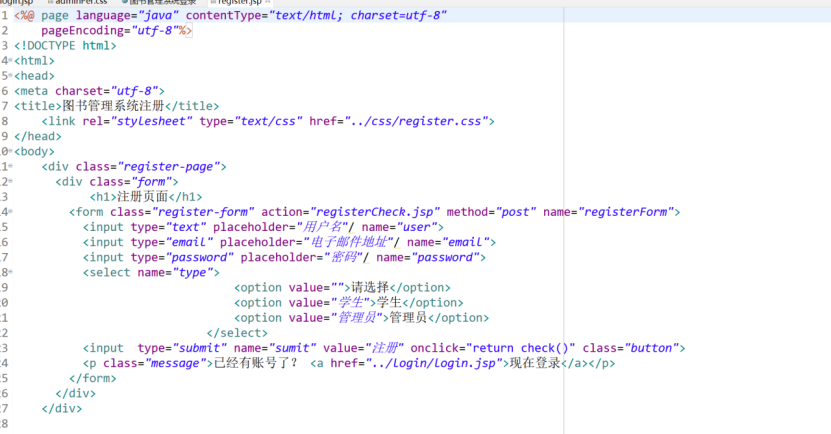Image resolution: width=831 pixels, height=434 pixels.
Task: Click the "text/html; charset=utf-8" contentType value
Action: pos(358,15)
